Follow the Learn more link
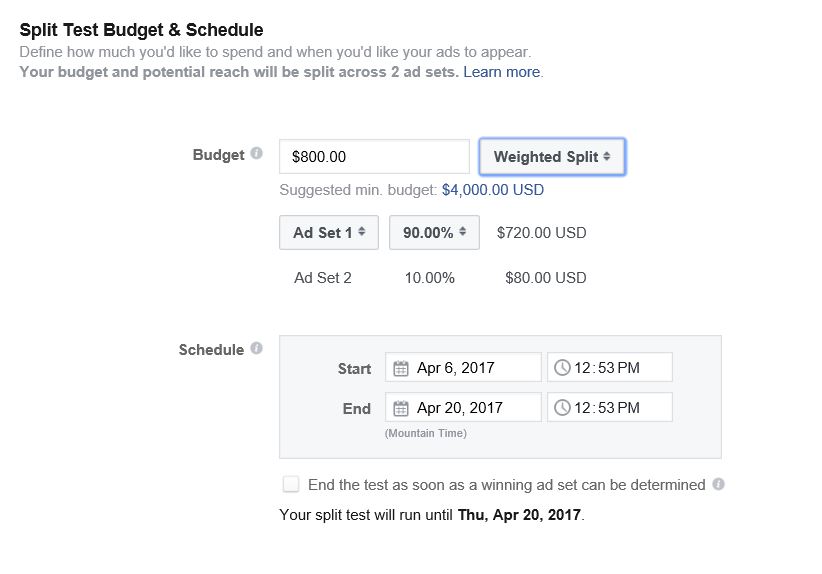 click(502, 72)
